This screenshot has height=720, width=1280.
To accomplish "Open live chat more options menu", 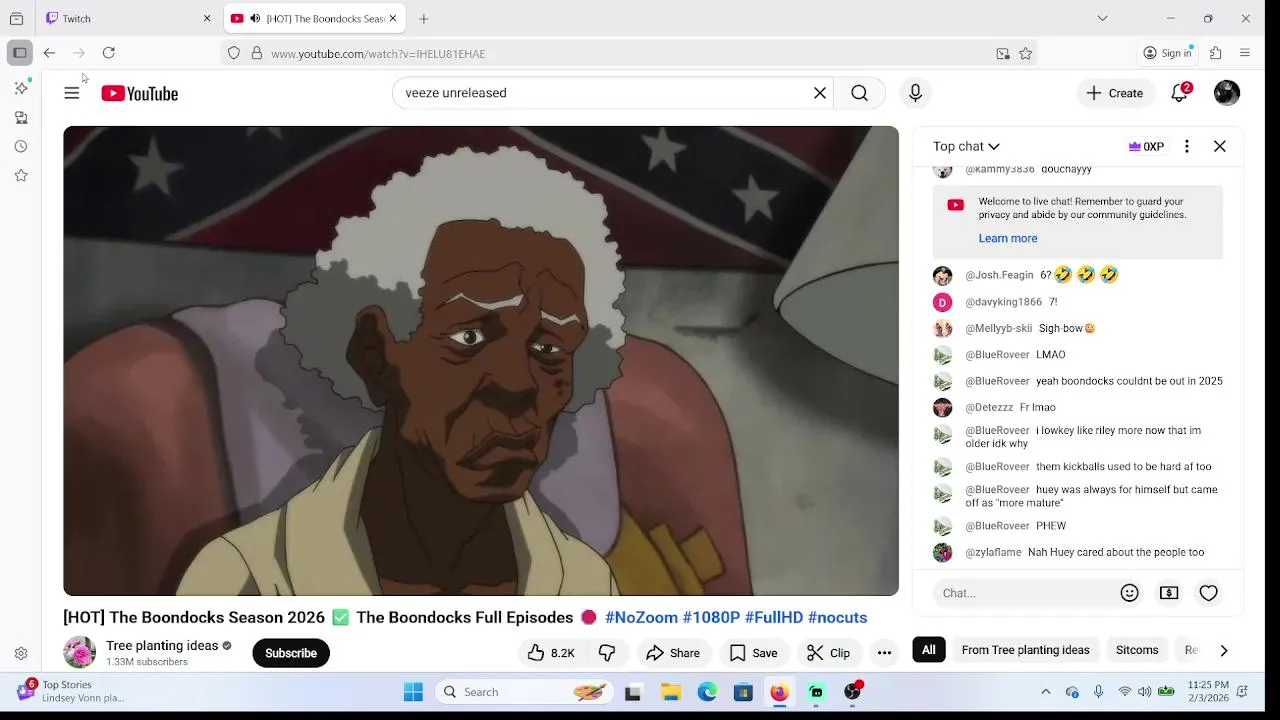I will 1187,146.
